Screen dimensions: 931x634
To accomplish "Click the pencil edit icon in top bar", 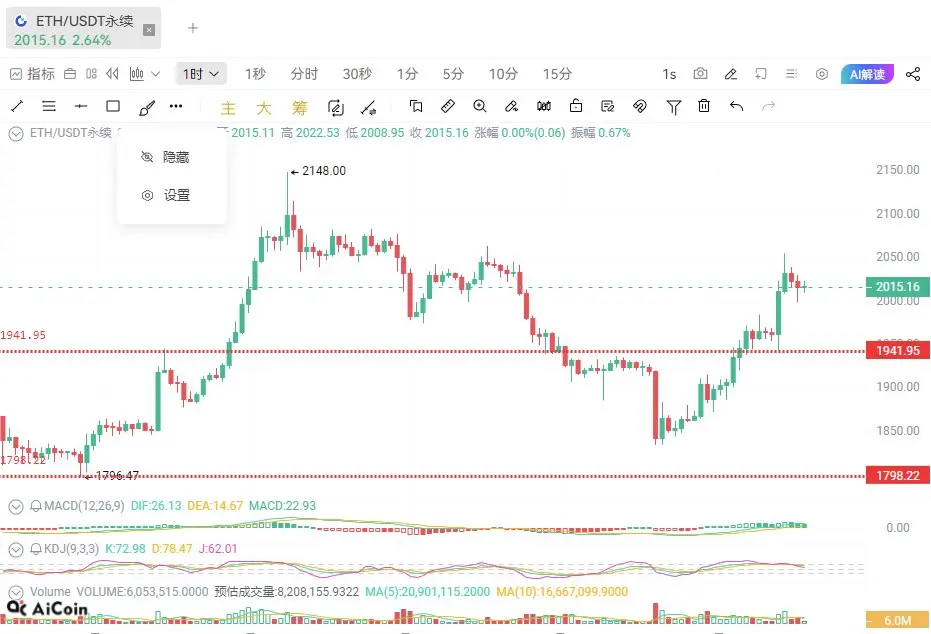I will [x=731, y=74].
